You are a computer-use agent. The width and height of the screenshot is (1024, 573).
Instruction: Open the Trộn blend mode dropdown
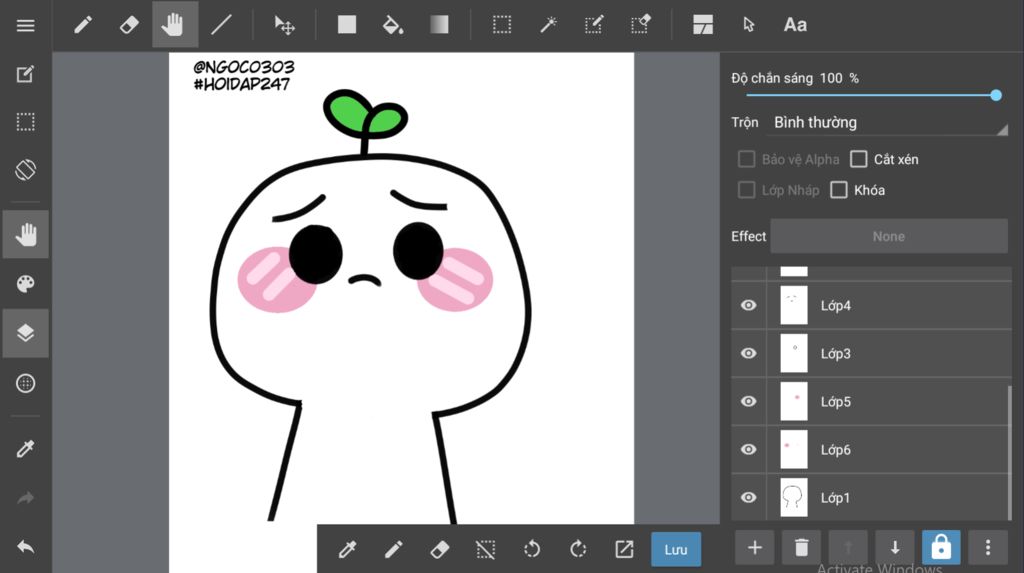888,123
